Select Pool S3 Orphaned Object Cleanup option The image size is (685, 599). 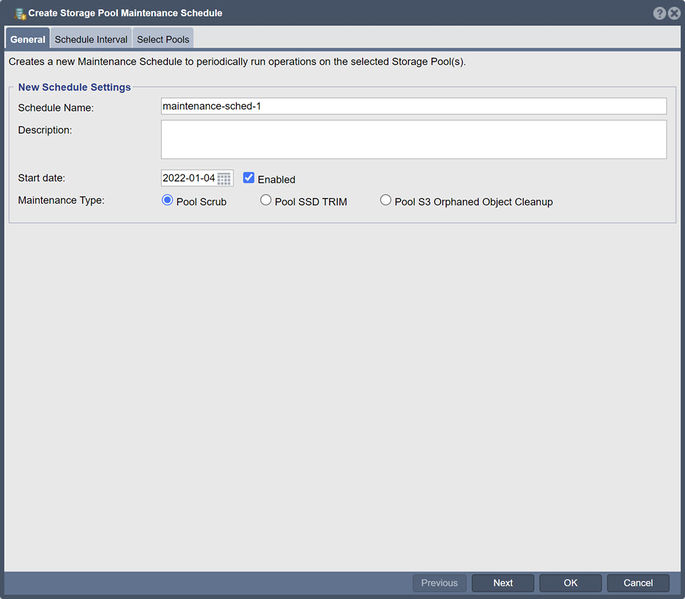coord(385,200)
